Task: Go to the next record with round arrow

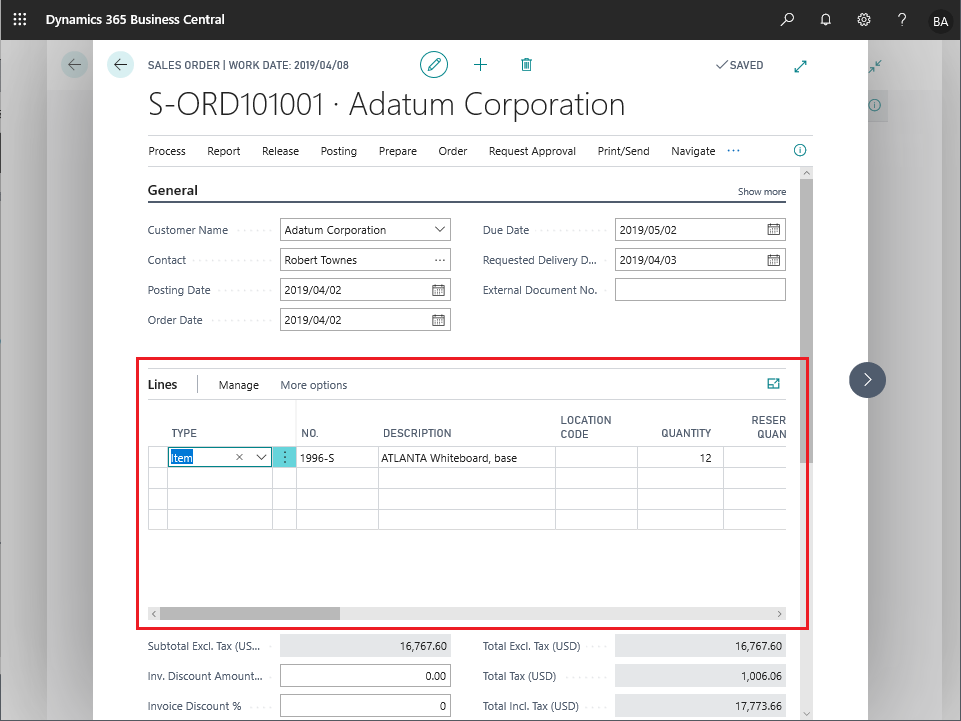Action: [867, 380]
